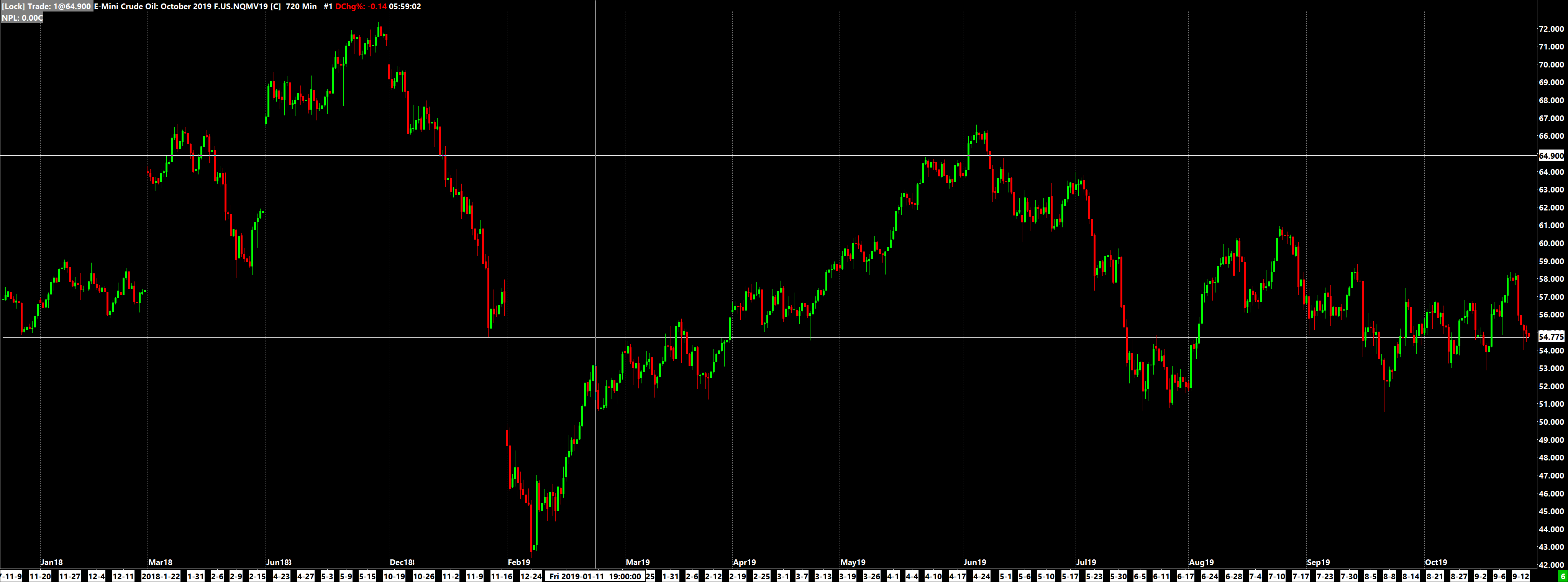
Task: Click the 42.000 level on the price scale
Action: click(x=1551, y=564)
